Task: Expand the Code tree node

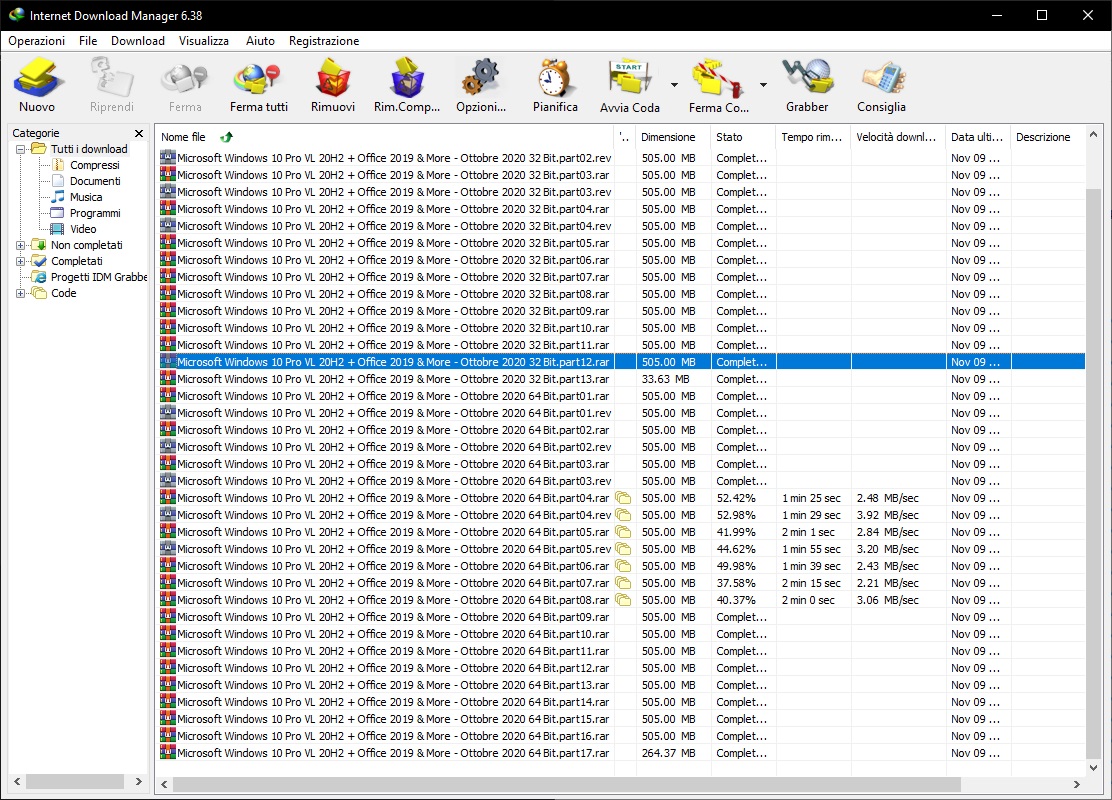Action: [x=21, y=293]
